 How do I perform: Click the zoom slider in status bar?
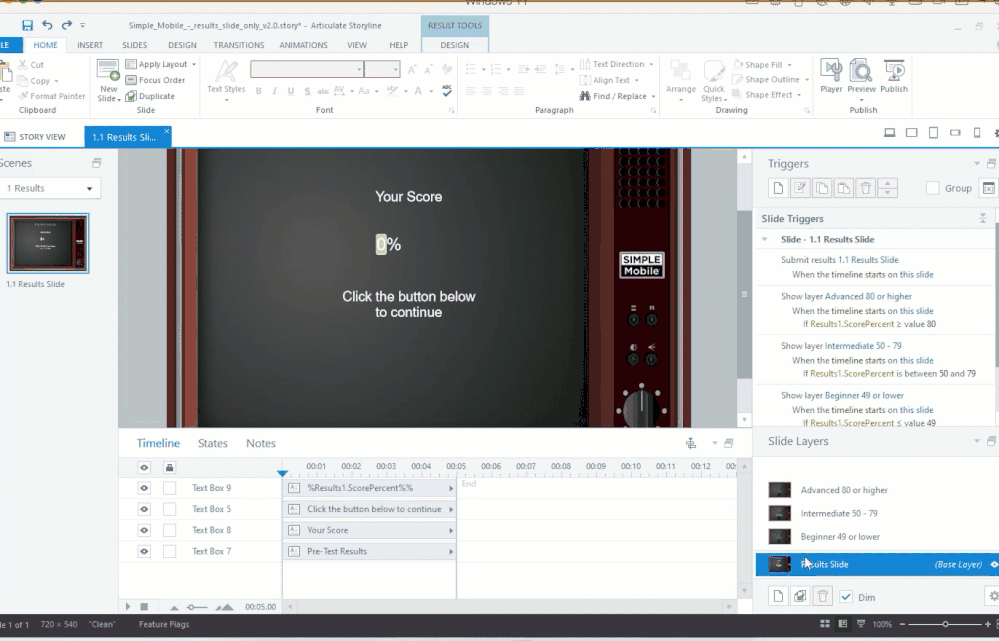[944, 624]
